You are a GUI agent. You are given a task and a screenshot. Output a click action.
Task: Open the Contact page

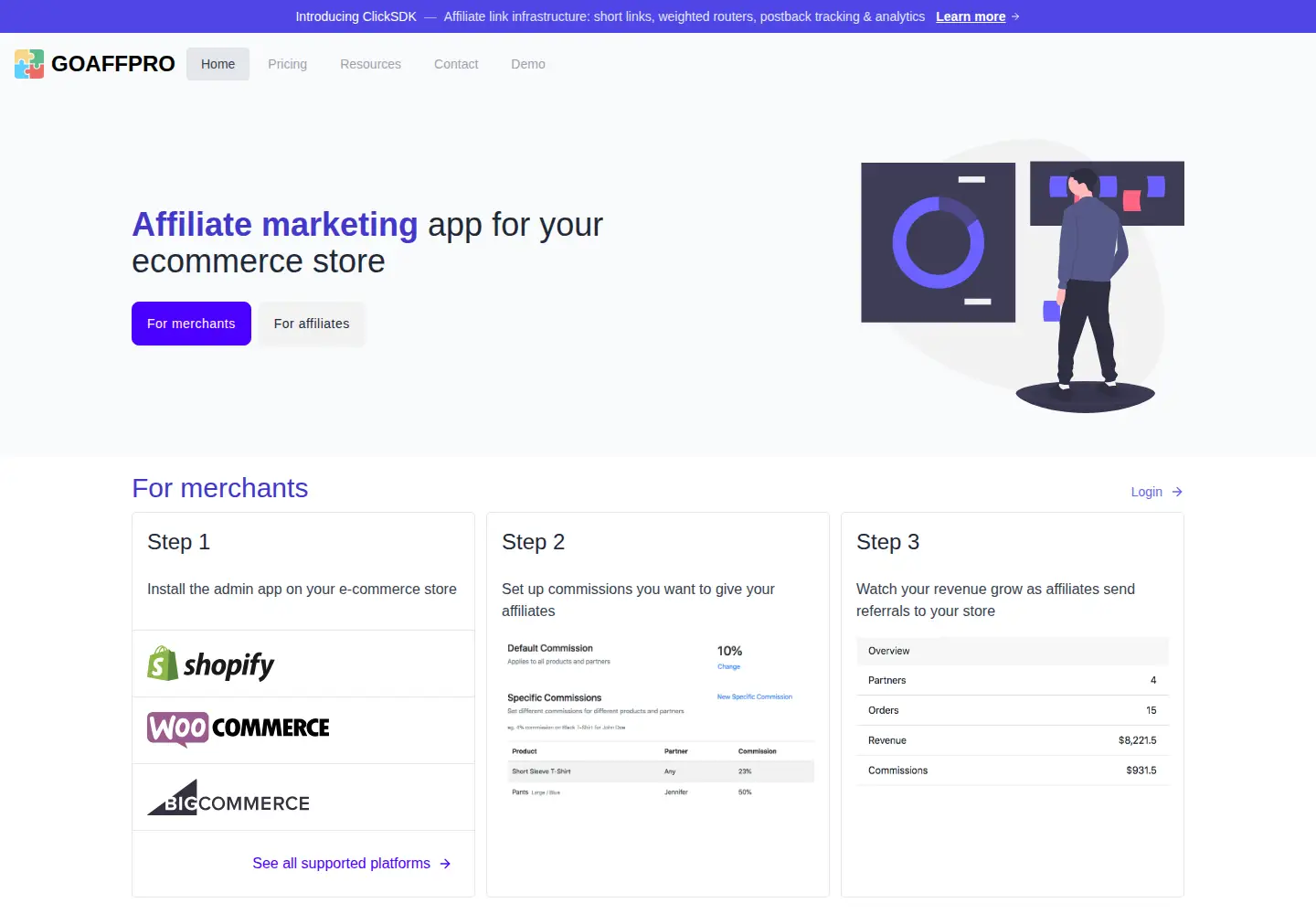pos(456,64)
